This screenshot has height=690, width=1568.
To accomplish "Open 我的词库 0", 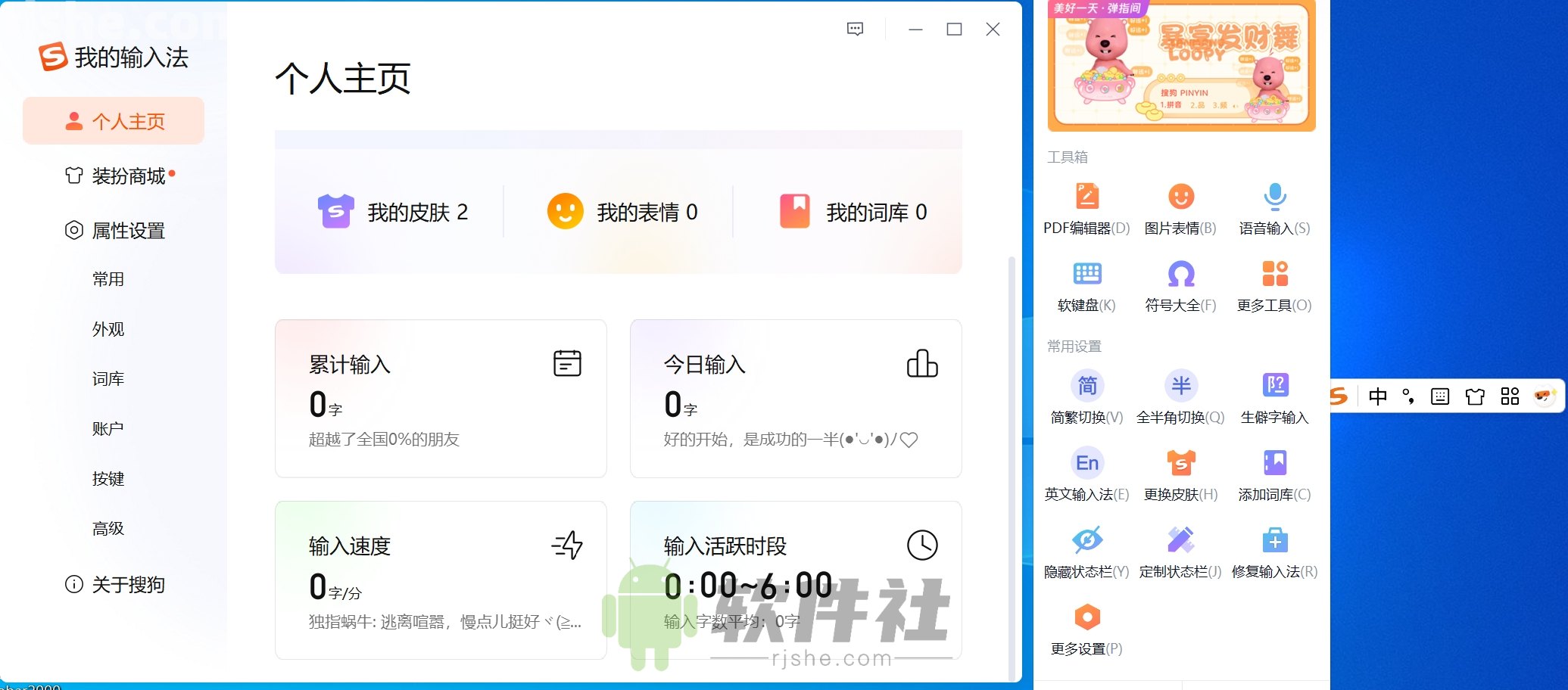I will [853, 212].
